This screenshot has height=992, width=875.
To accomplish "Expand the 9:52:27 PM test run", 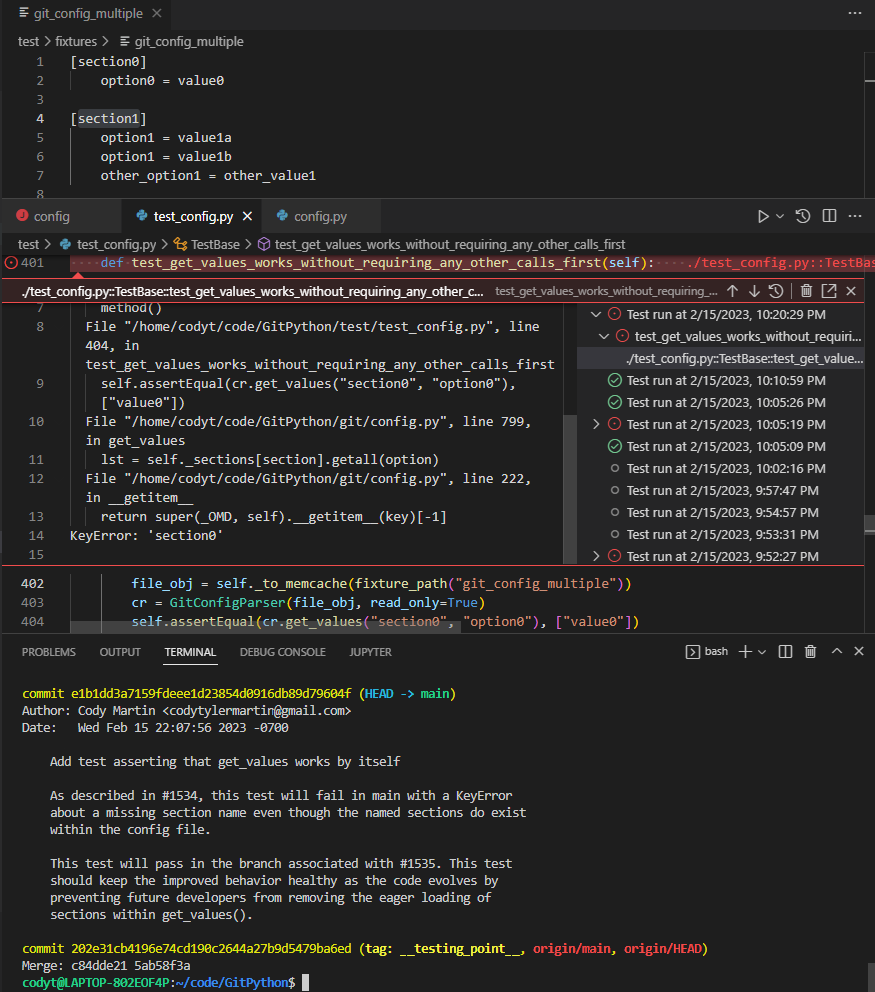I will 597,556.
